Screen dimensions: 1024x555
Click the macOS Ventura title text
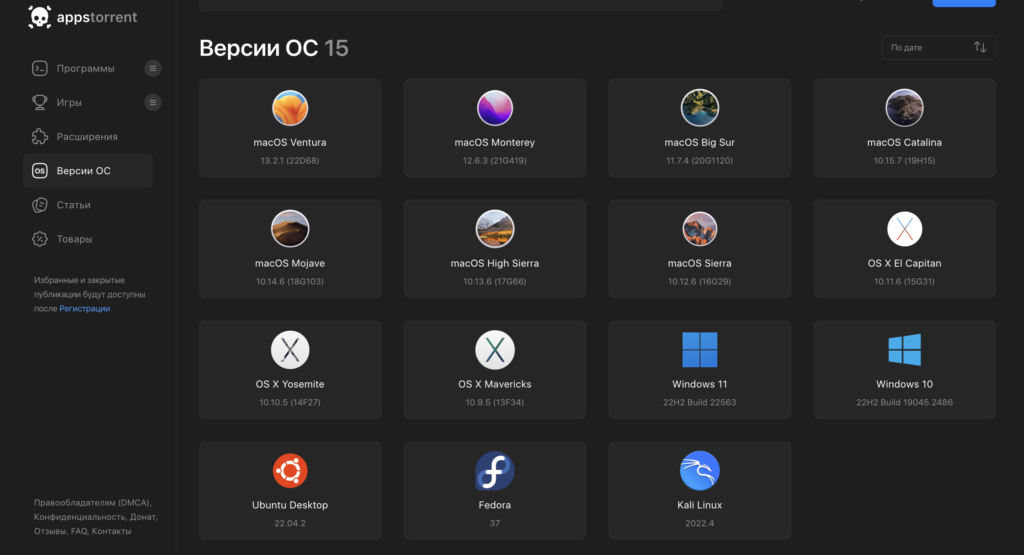coord(290,142)
